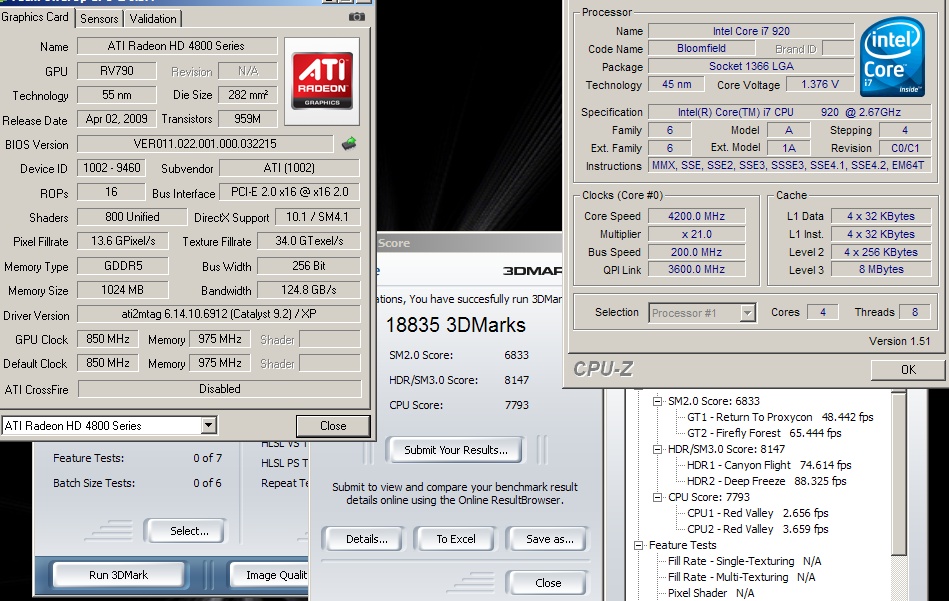This screenshot has width=949, height=601.
Task: Click the 18835 3DMarks score text
Action: 456,325
